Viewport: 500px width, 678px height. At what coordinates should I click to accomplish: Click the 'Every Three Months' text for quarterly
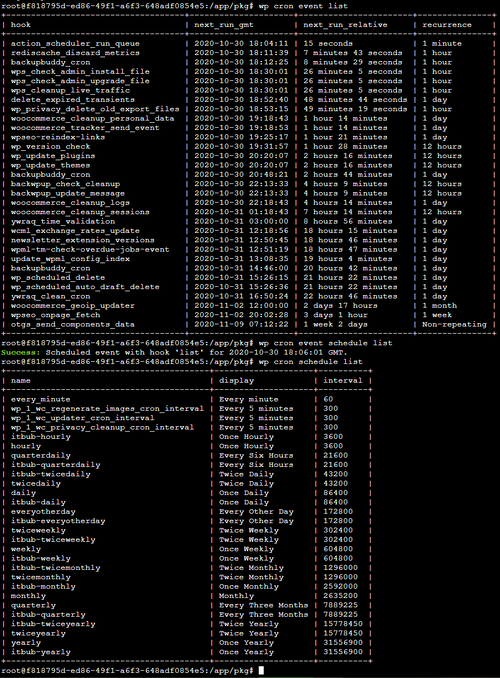[263, 605]
